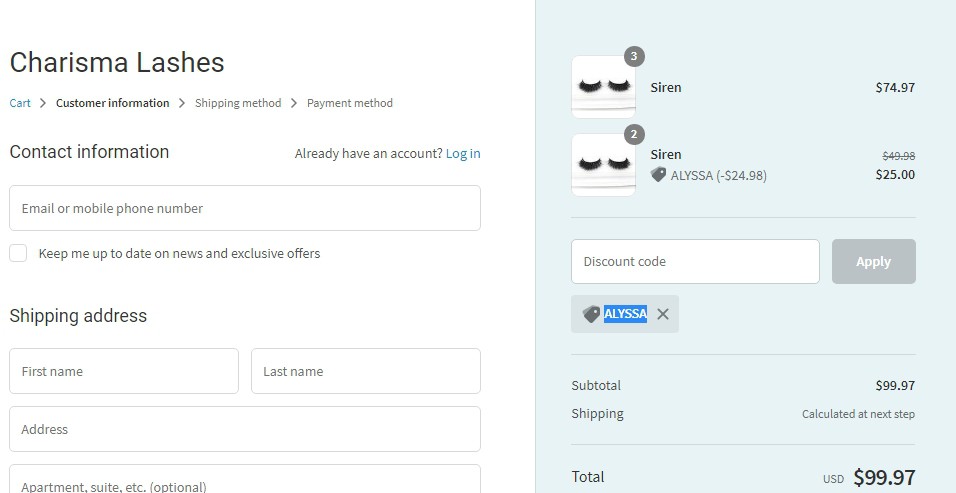The width and height of the screenshot is (956, 493).
Task: Click the quantity badge showing 3
Action: [634, 56]
